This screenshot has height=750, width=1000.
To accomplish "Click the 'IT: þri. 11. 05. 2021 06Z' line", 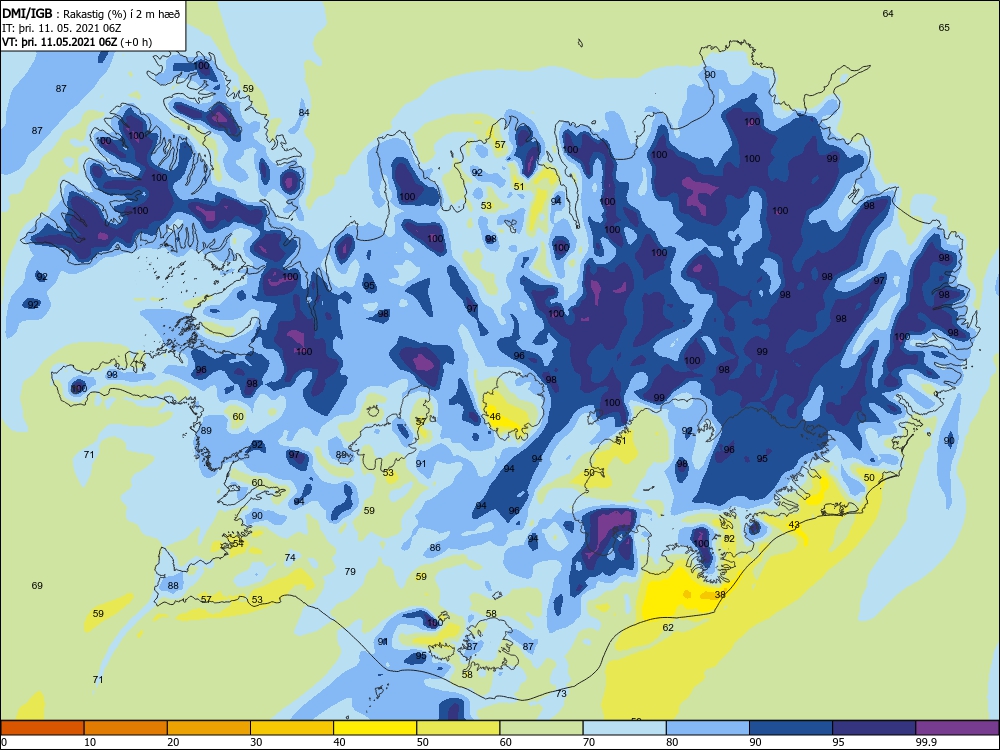I will click(x=62, y=28).
